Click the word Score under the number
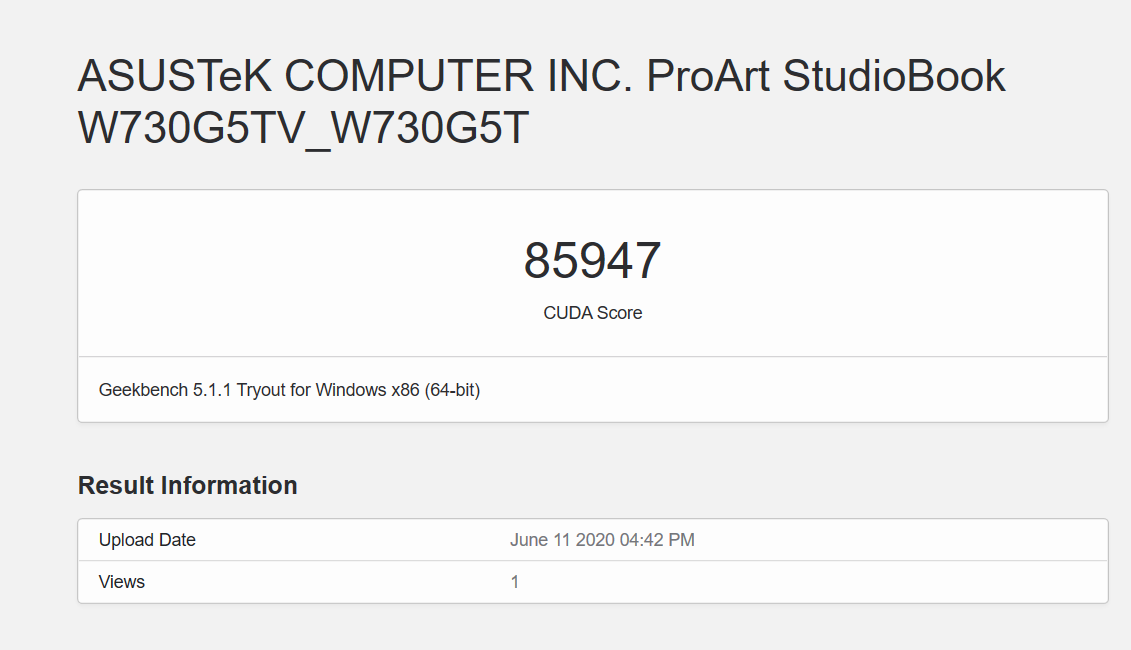This screenshot has height=650, width=1131. point(619,313)
